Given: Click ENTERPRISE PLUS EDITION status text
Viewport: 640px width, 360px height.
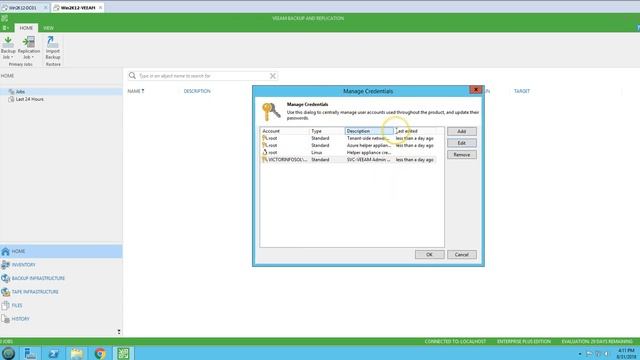Looking at the screenshot, I should point(524,341).
